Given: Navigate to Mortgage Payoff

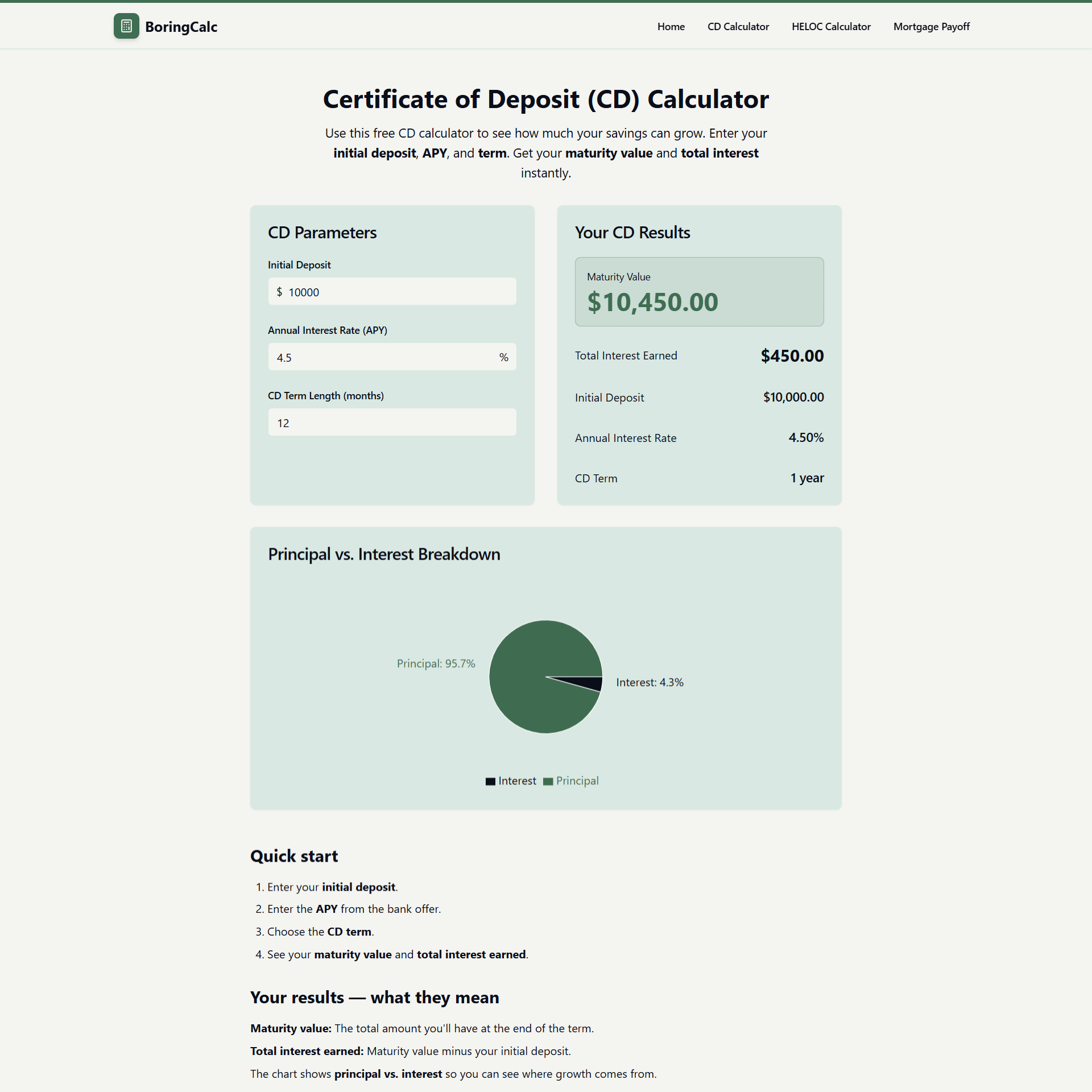Looking at the screenshot, I should pos(931,27).
